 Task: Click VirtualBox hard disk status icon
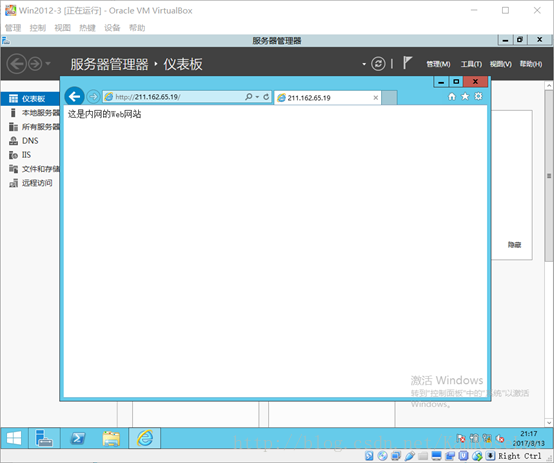tap(369, 456)
